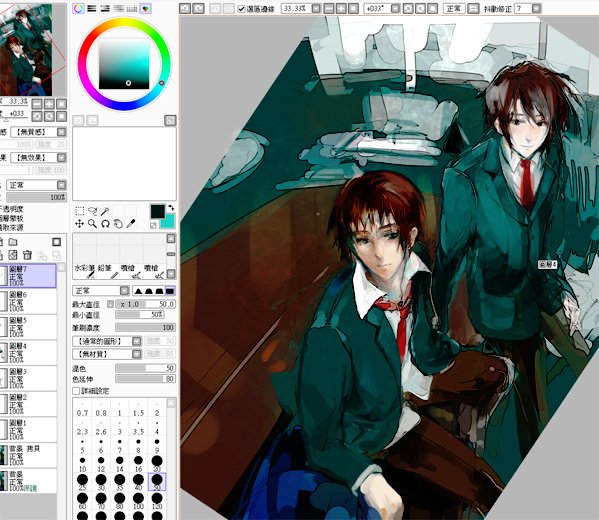Add a layer mask
599x520 pixels.
click(x=13, y=255)
